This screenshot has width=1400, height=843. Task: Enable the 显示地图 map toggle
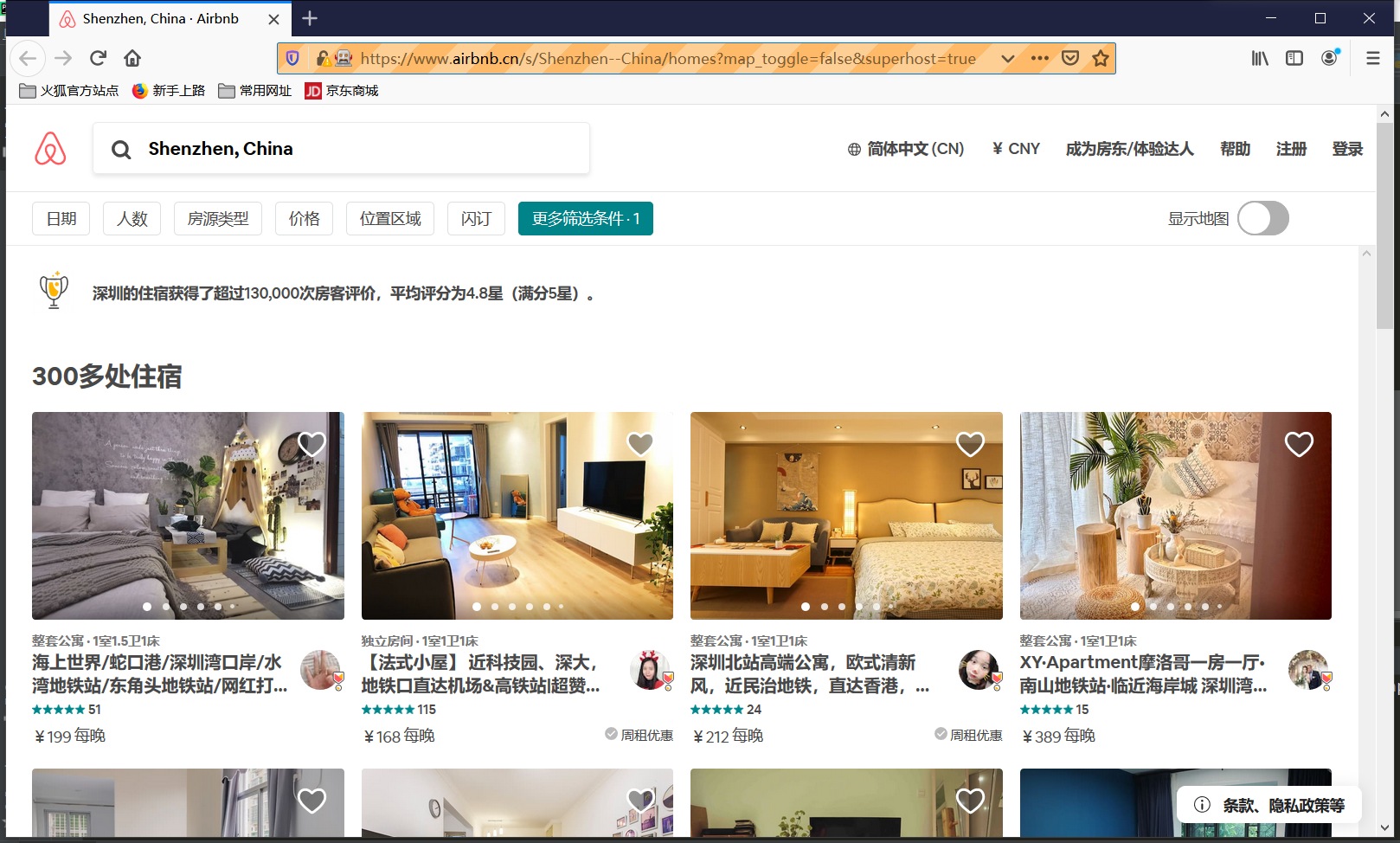[x=1263, y=219]
